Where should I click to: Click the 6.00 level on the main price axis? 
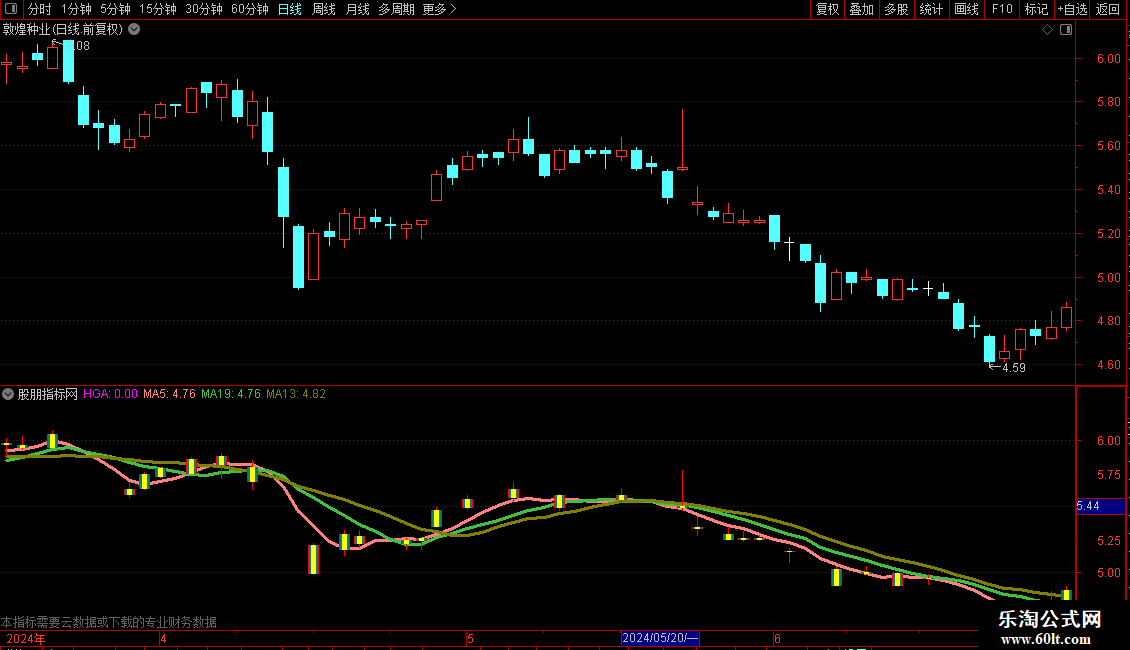[1108, 59]
